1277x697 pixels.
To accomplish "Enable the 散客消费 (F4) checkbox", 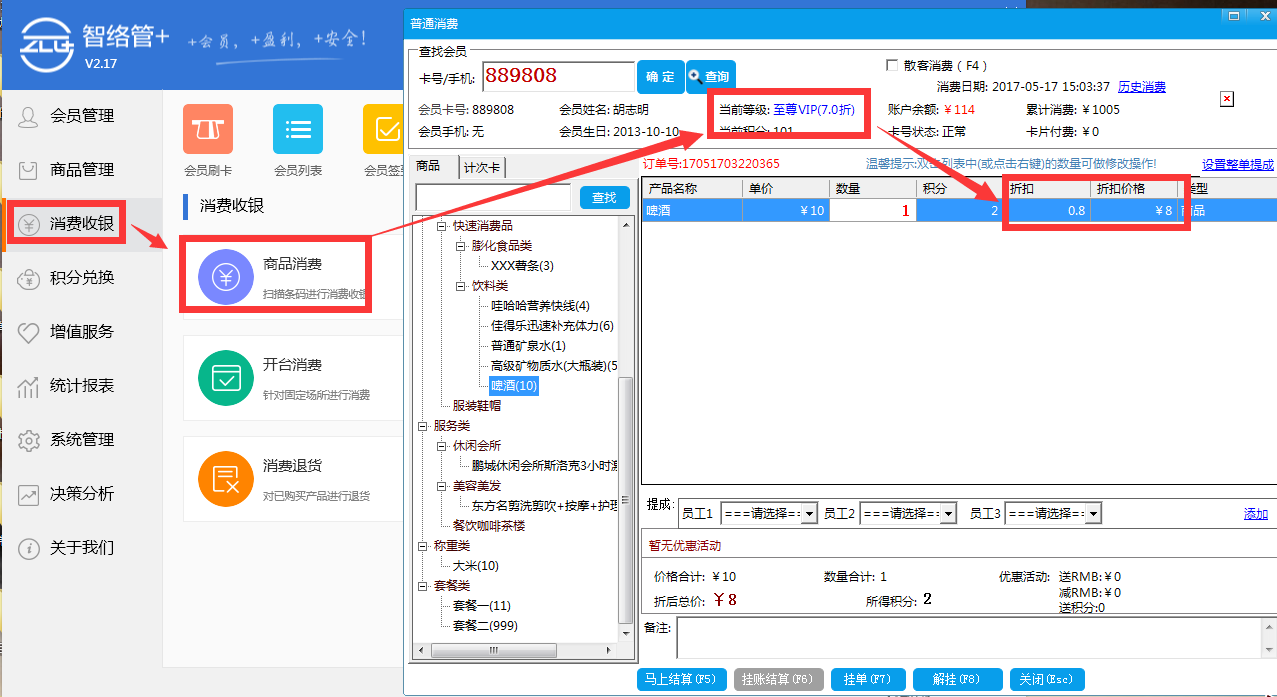I will tap(890, 64).
